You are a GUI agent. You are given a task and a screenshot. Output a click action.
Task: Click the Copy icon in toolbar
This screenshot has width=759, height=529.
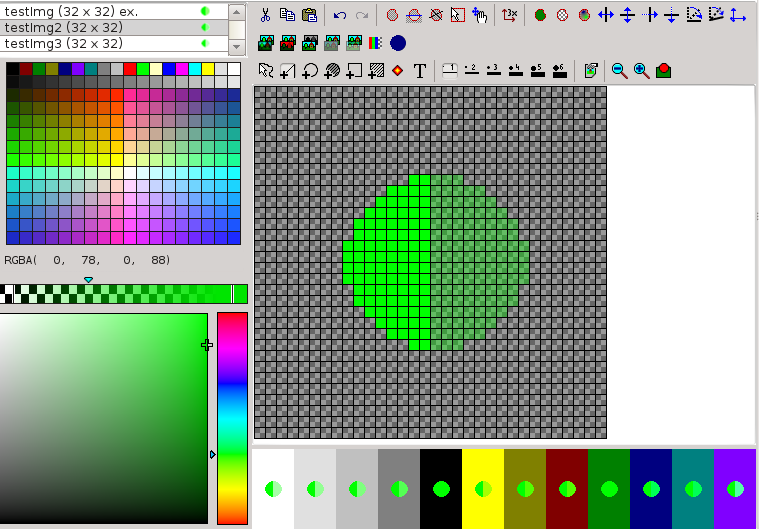(287, 15)
